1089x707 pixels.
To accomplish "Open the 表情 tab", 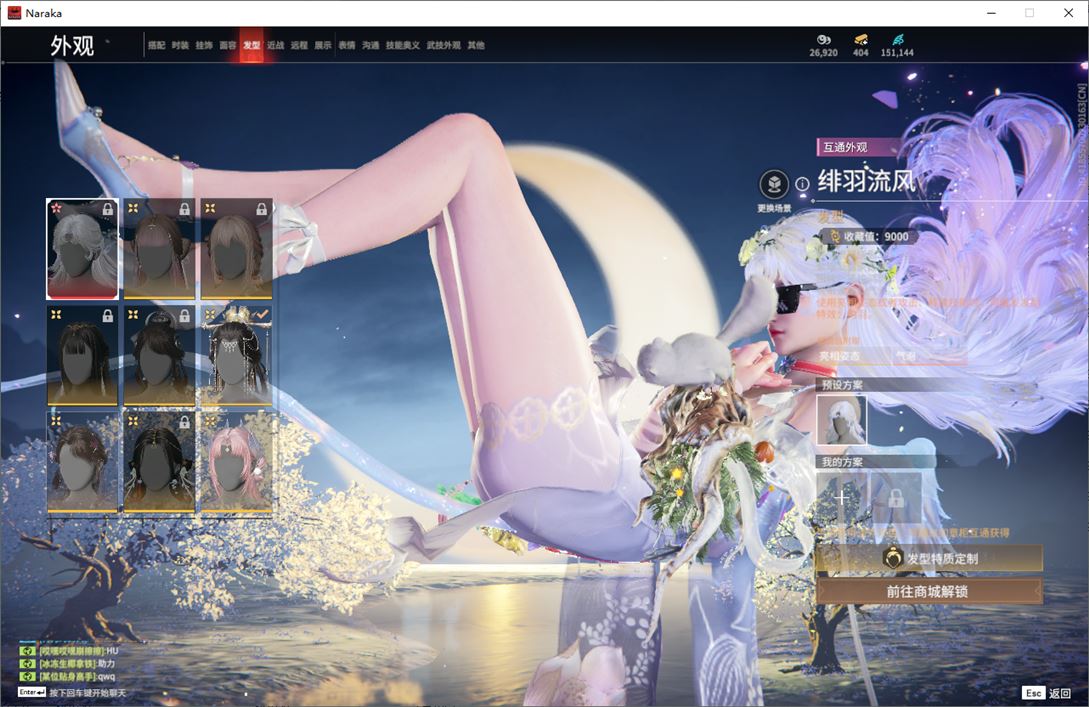I will pos(347,45).
